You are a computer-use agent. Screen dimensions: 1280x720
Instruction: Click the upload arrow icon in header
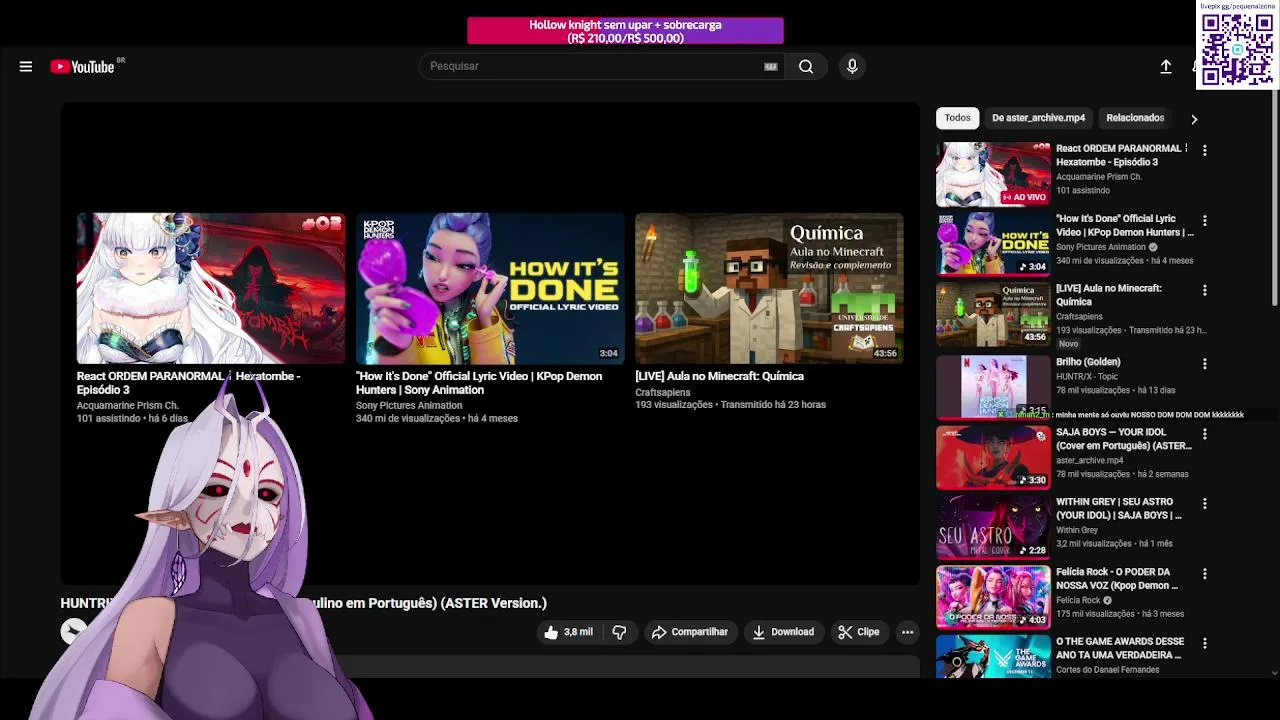coord(1166,66)
